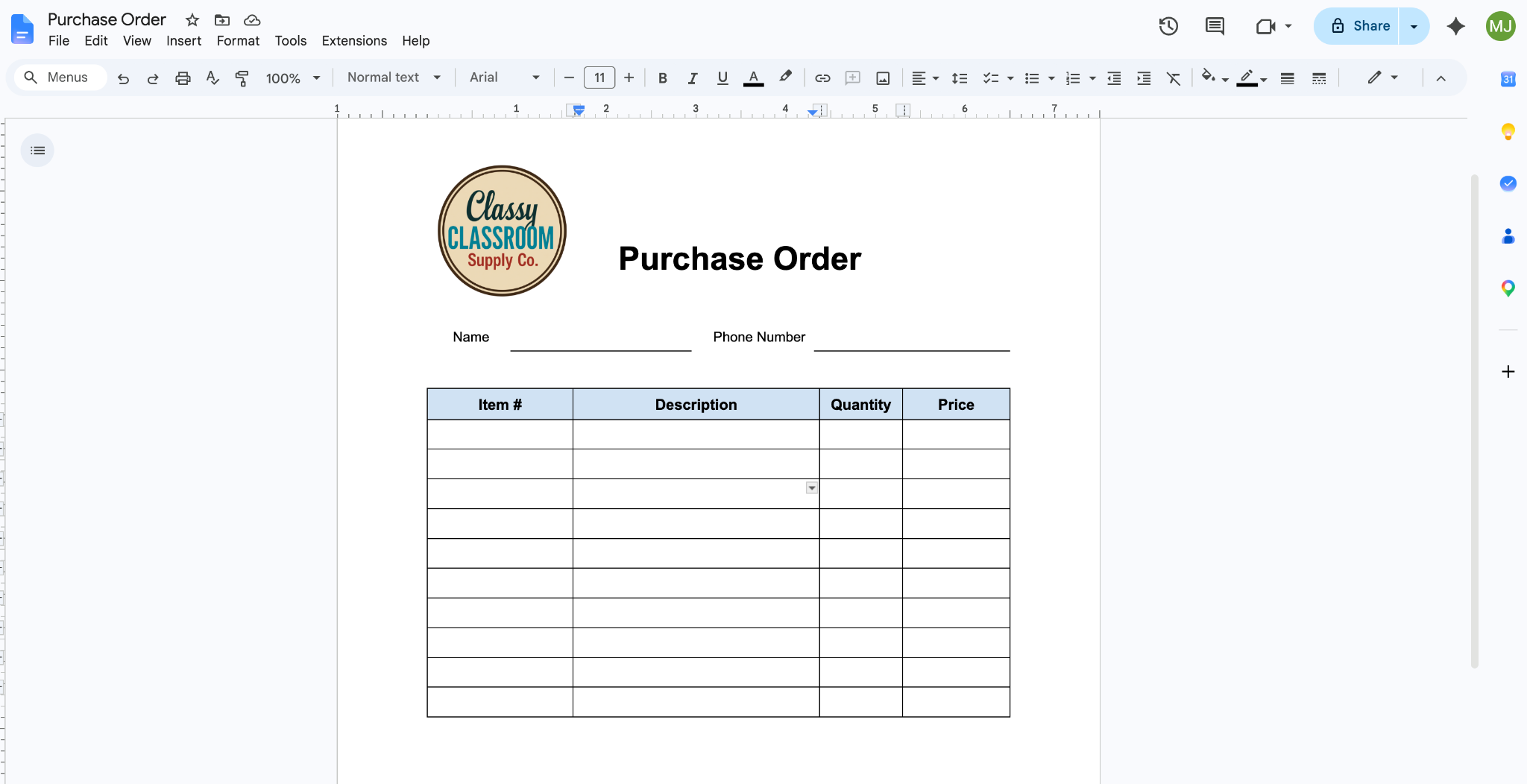Open the Extensions menu
Screen dimensions: 1527x784
[354, 41]
